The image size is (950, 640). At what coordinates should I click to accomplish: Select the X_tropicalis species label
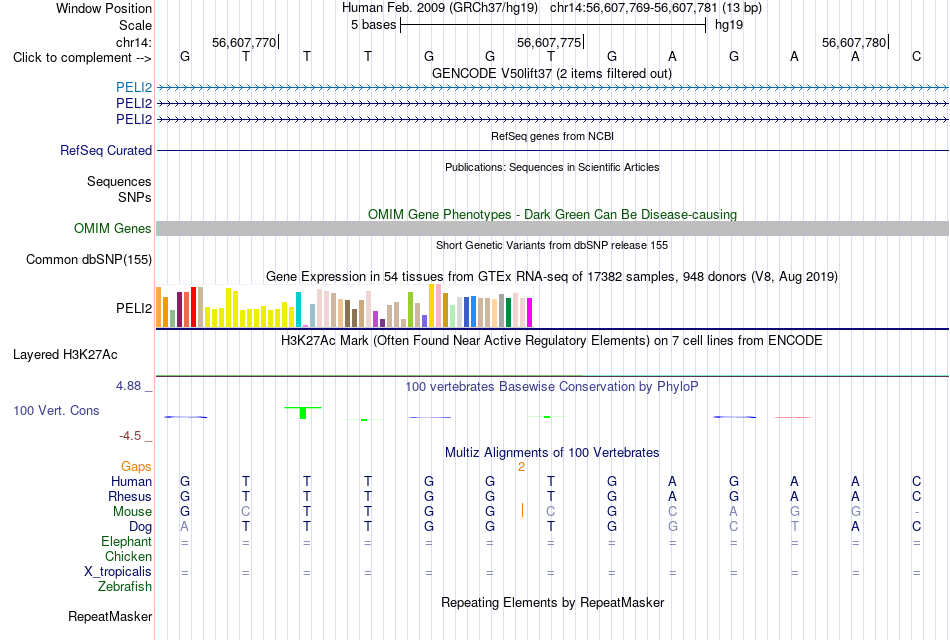pos(118,572)
